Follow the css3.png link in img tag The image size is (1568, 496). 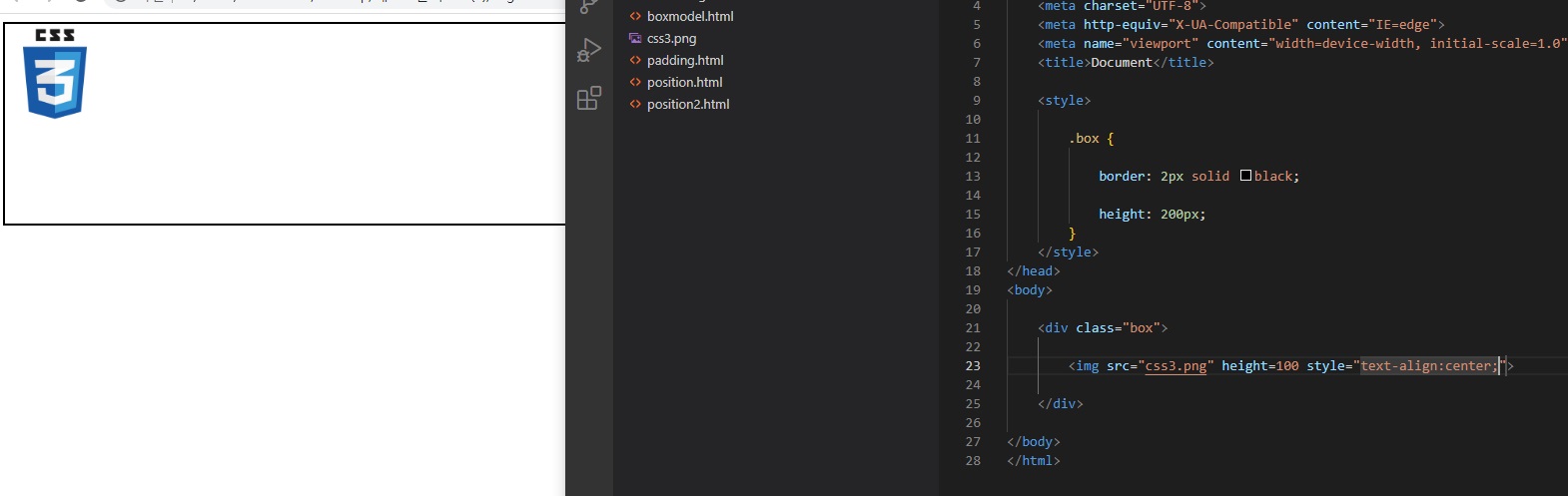tap(1176, 366)
